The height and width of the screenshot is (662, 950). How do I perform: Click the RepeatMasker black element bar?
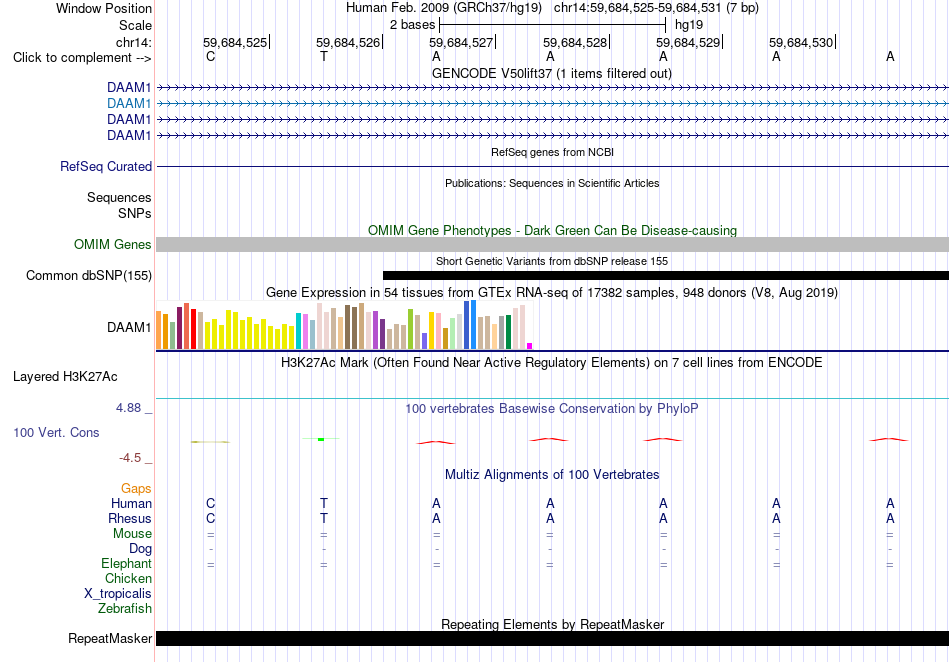(552, 638)
